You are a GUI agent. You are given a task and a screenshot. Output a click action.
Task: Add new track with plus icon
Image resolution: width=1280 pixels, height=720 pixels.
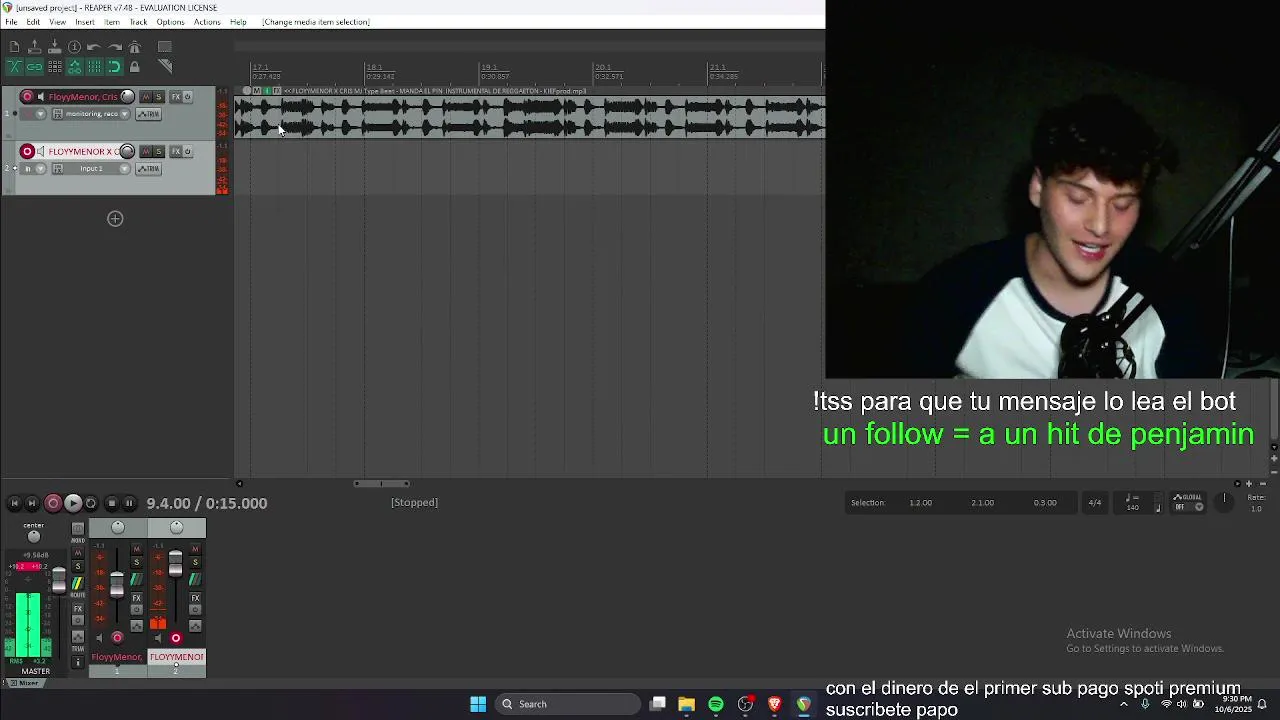(115, 219)
